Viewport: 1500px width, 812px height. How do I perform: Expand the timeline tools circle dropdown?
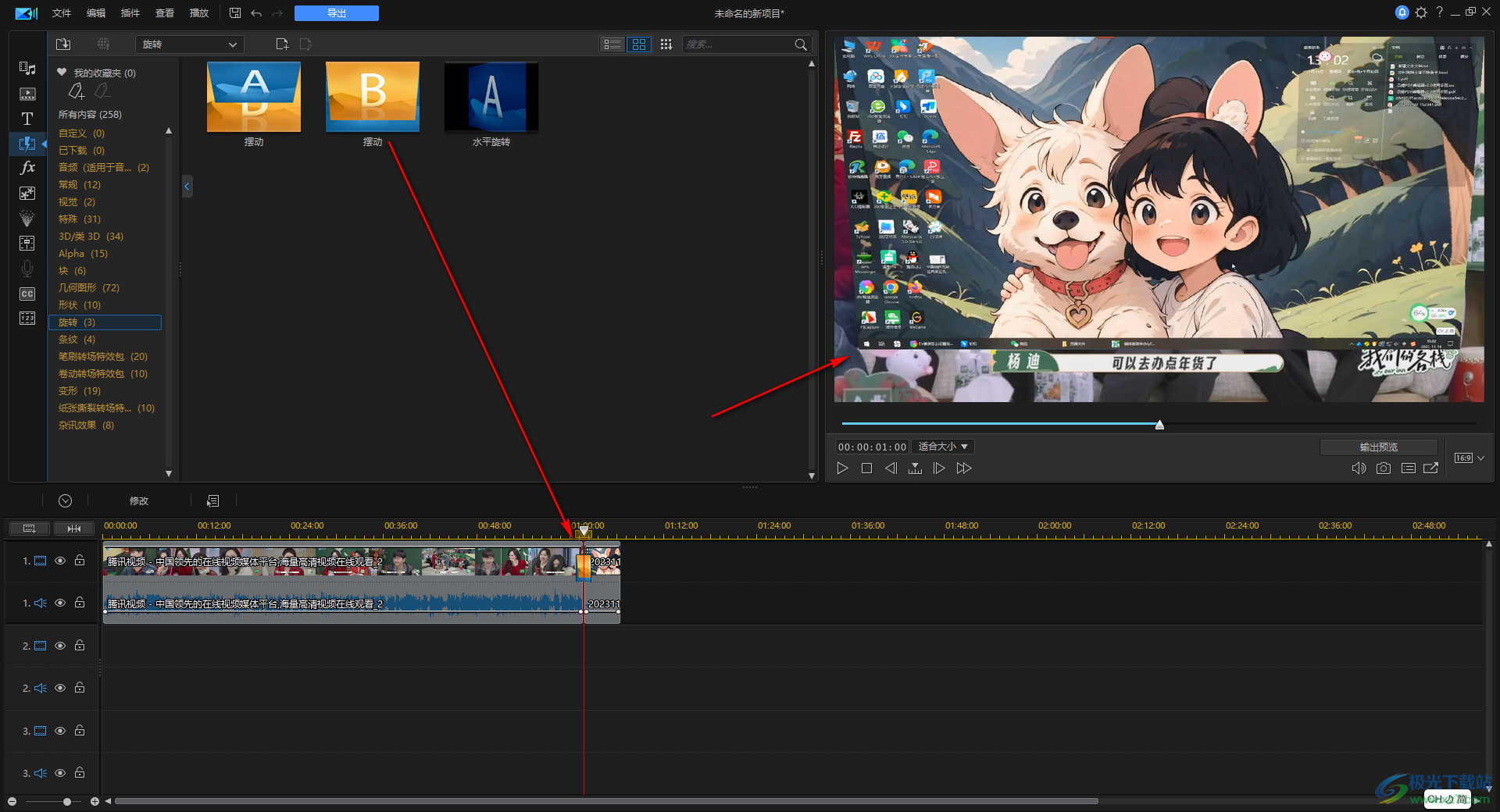tap(66, 501)
